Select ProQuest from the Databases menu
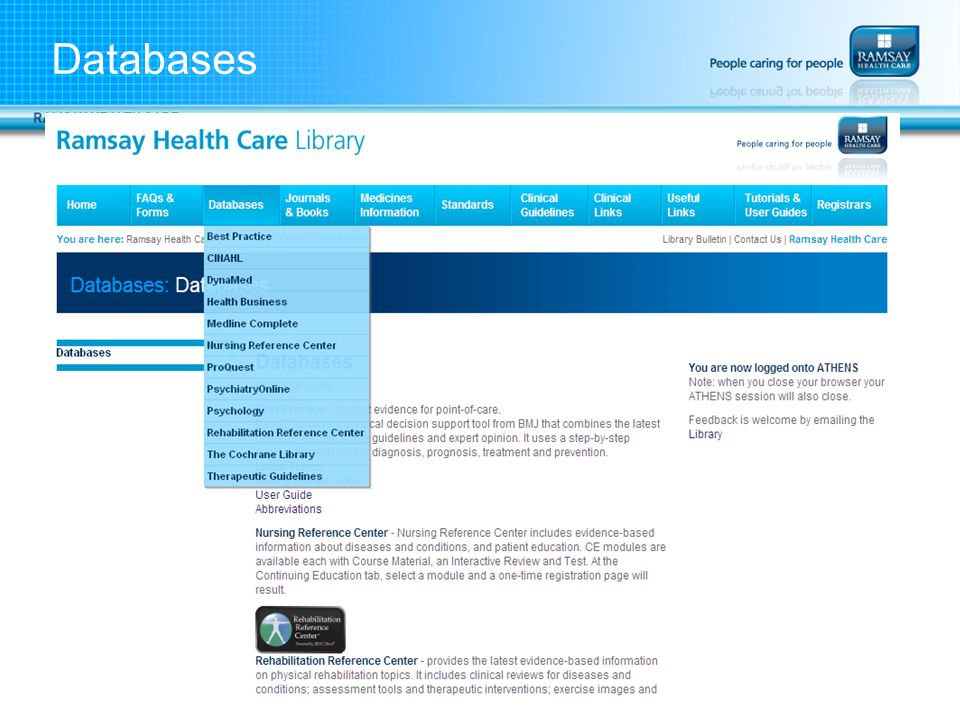Viewport: 960px width, 720px height. pos(287,367)
